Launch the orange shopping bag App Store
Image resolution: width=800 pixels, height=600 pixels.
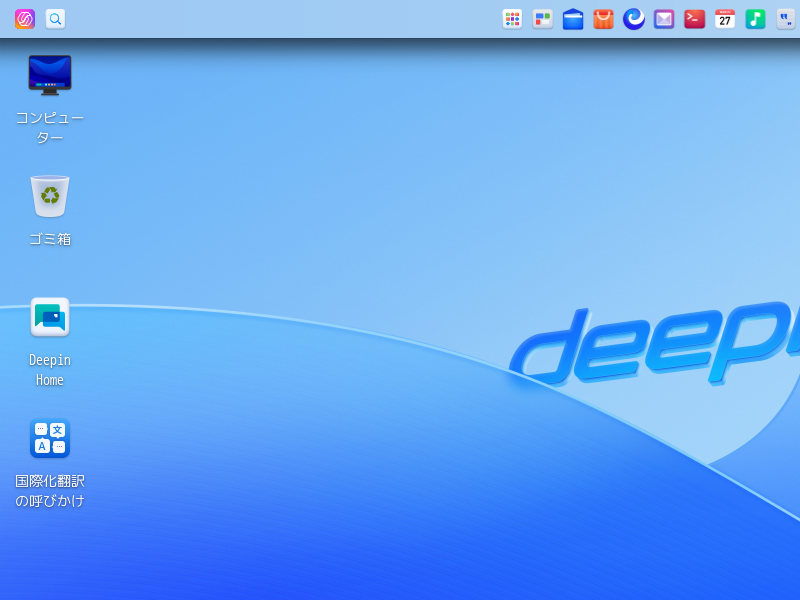pos(603,19)
